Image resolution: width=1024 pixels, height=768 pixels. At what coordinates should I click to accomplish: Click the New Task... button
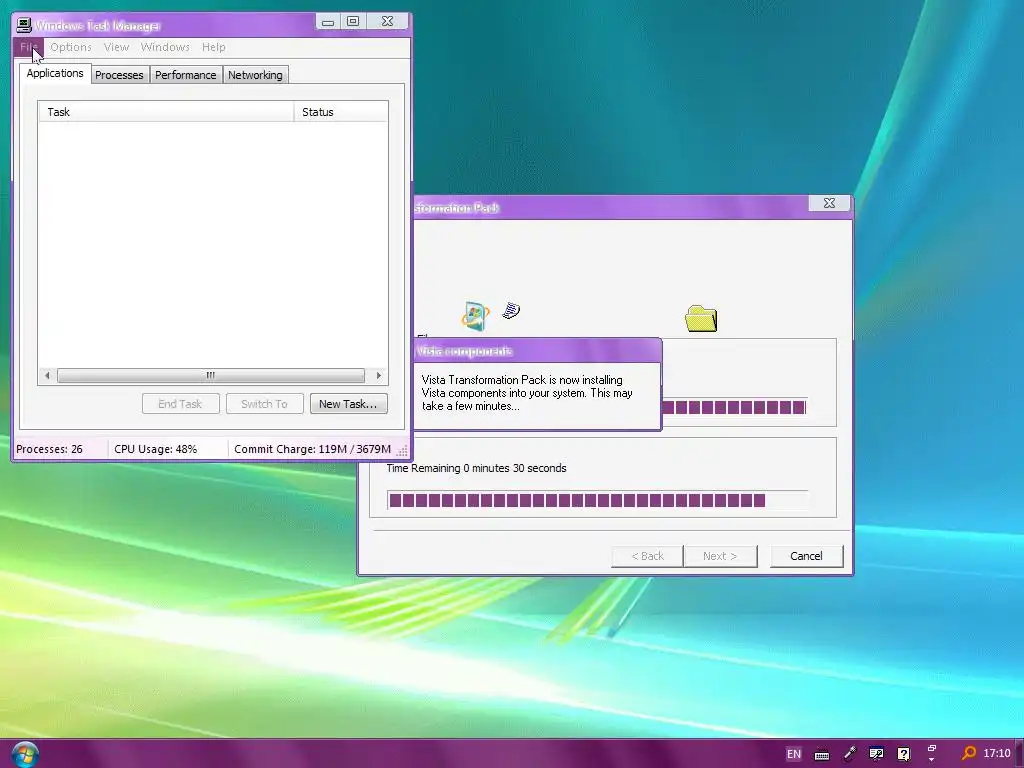point(348,404)
